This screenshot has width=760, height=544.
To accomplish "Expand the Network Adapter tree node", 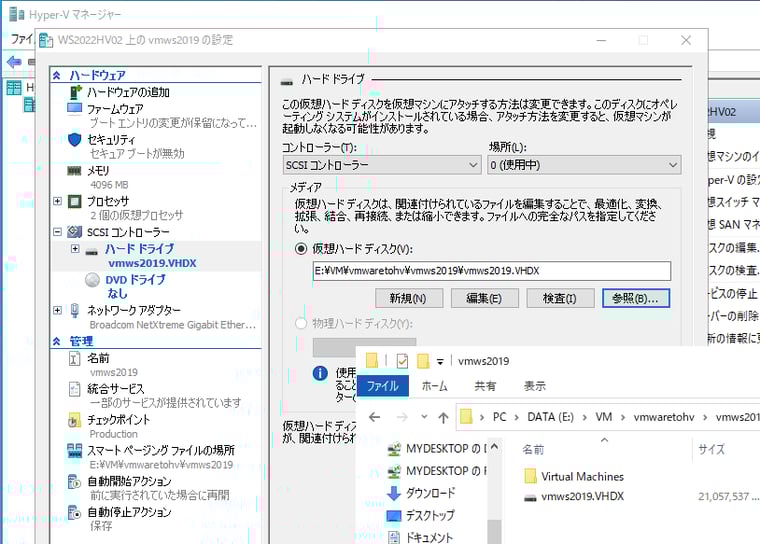I will pyautogui.click(x=57, y=310).
